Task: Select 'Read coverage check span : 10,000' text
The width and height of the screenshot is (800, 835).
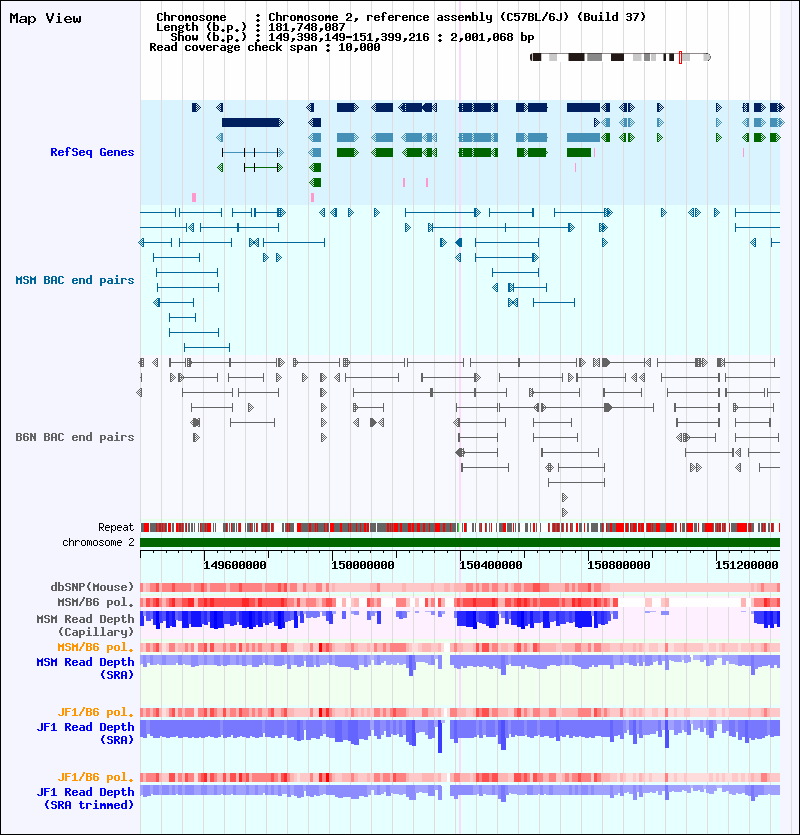Action: click(265, 47)
